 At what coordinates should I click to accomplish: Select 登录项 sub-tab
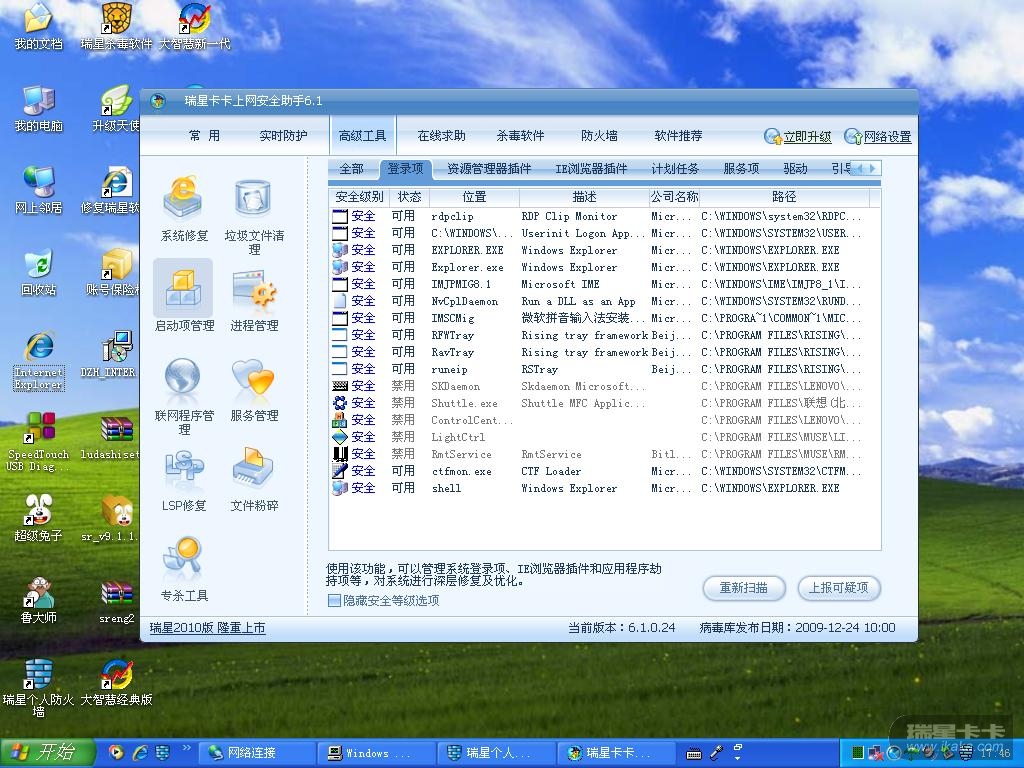pyautogui.click(x=405, y=168)
